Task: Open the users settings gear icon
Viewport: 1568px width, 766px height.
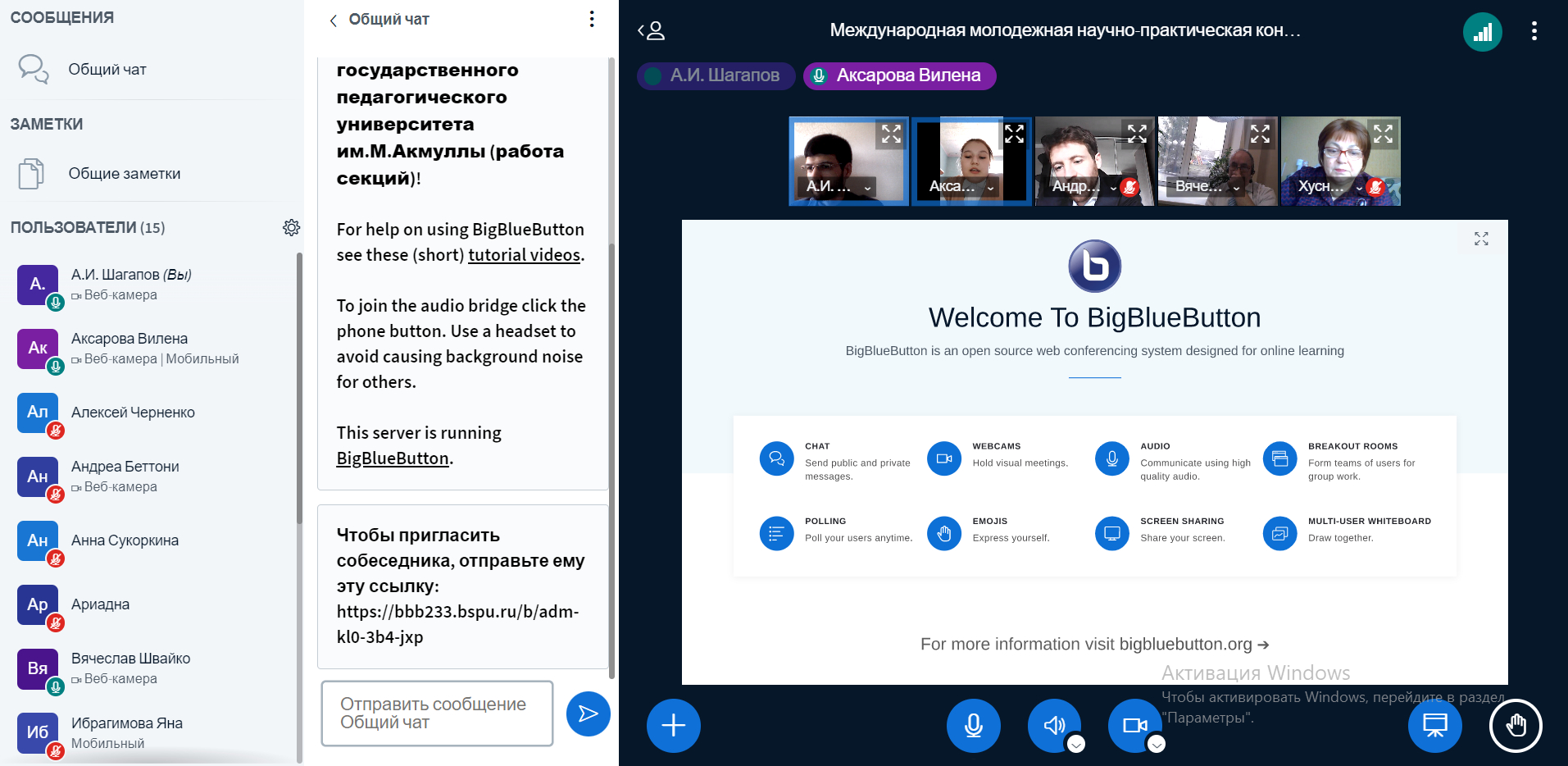Action: pos(291,228)
